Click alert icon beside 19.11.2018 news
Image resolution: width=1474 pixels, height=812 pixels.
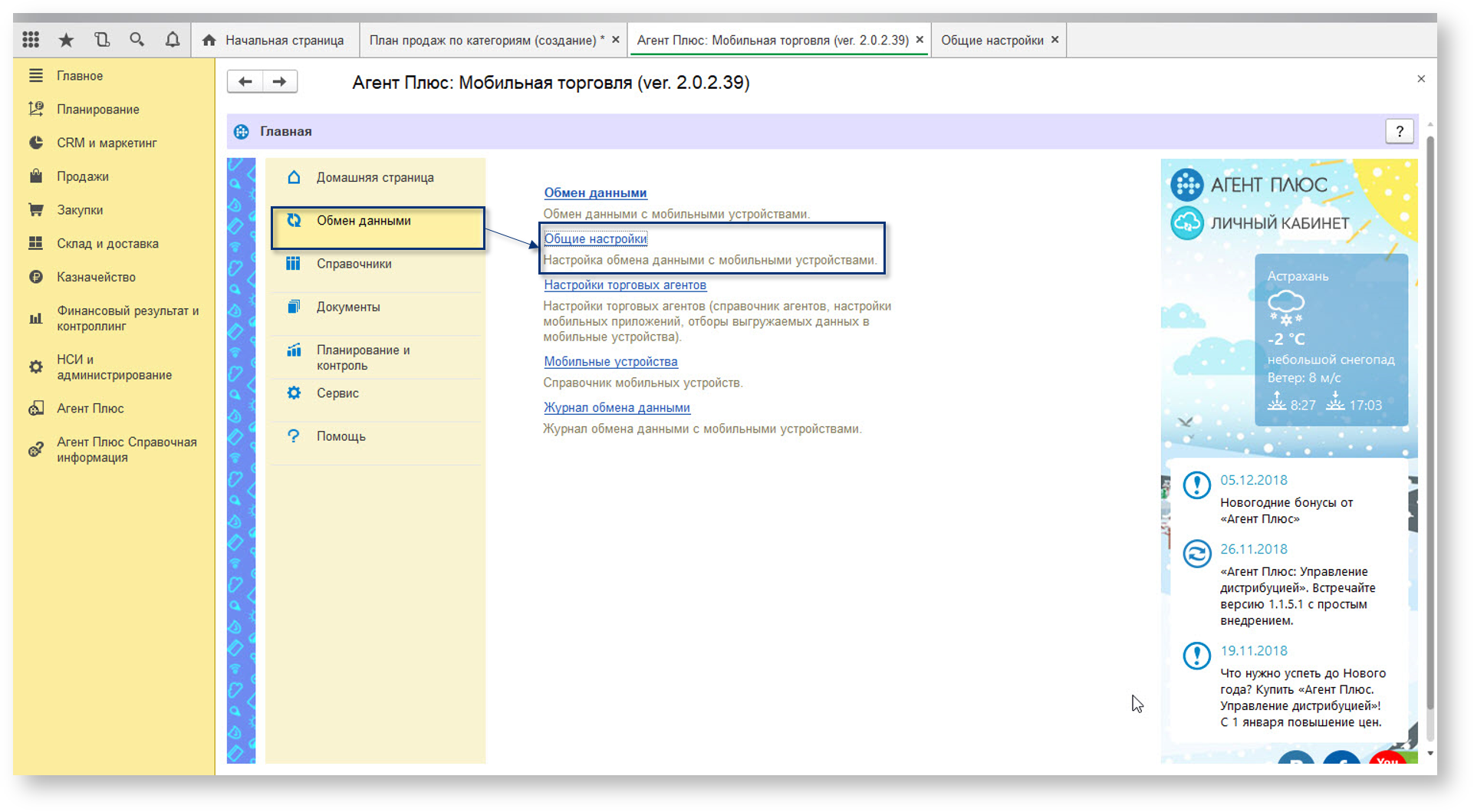[1196, 656]
